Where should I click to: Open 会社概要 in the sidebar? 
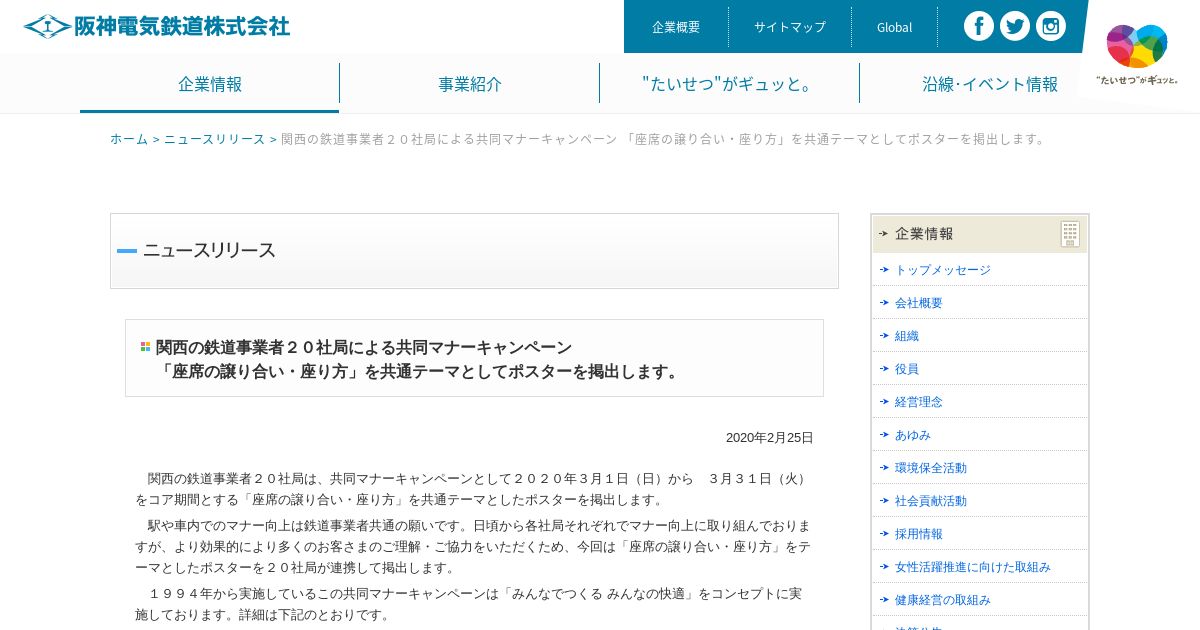coord(919,303)
